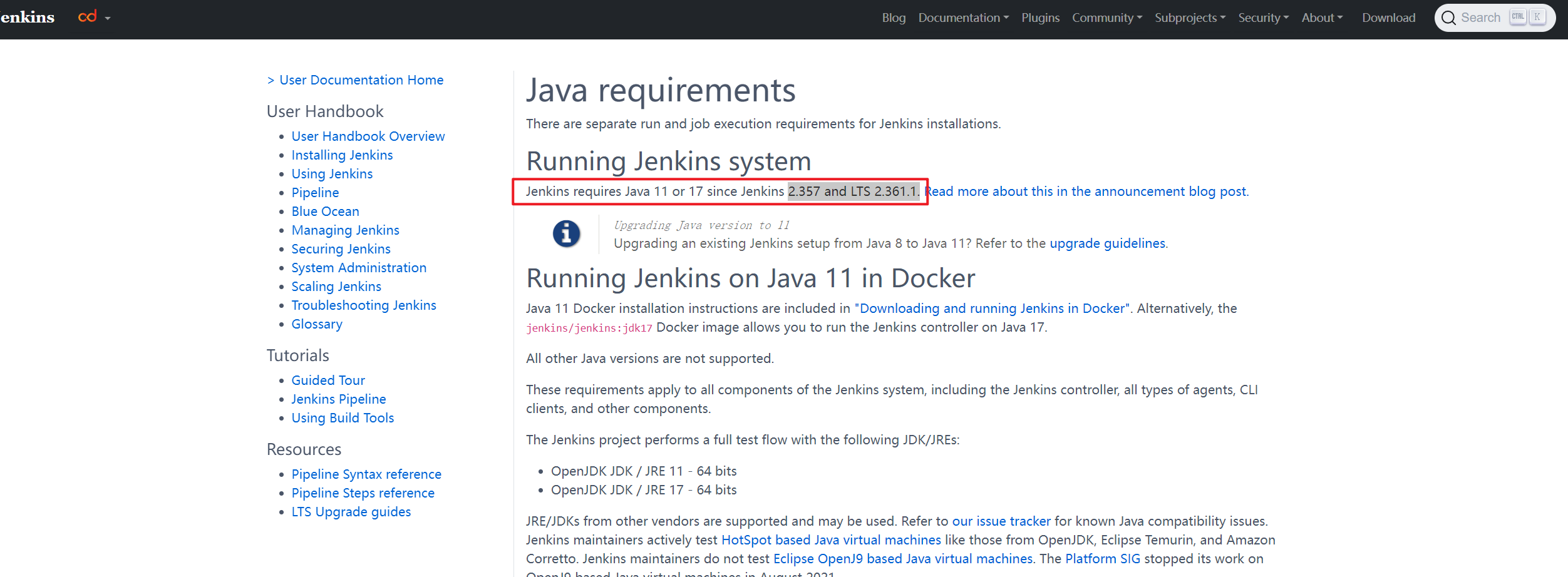
Task: Open the Blue Ocean chapter link
Action: (x=325, y=212)
